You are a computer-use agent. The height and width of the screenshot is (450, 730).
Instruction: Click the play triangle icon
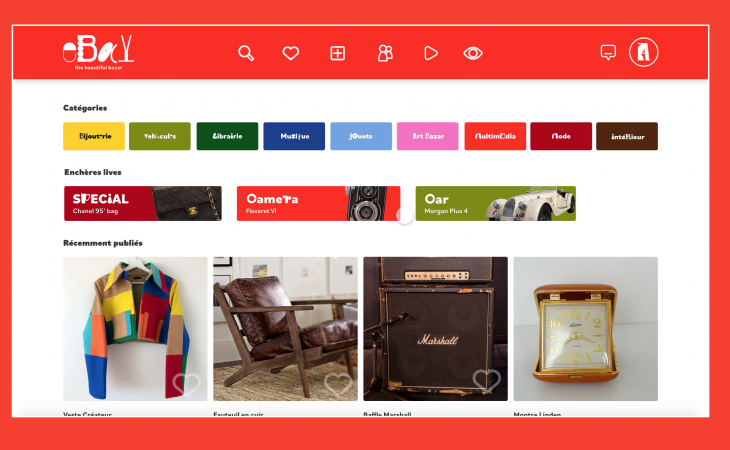[x=431, y=53]
